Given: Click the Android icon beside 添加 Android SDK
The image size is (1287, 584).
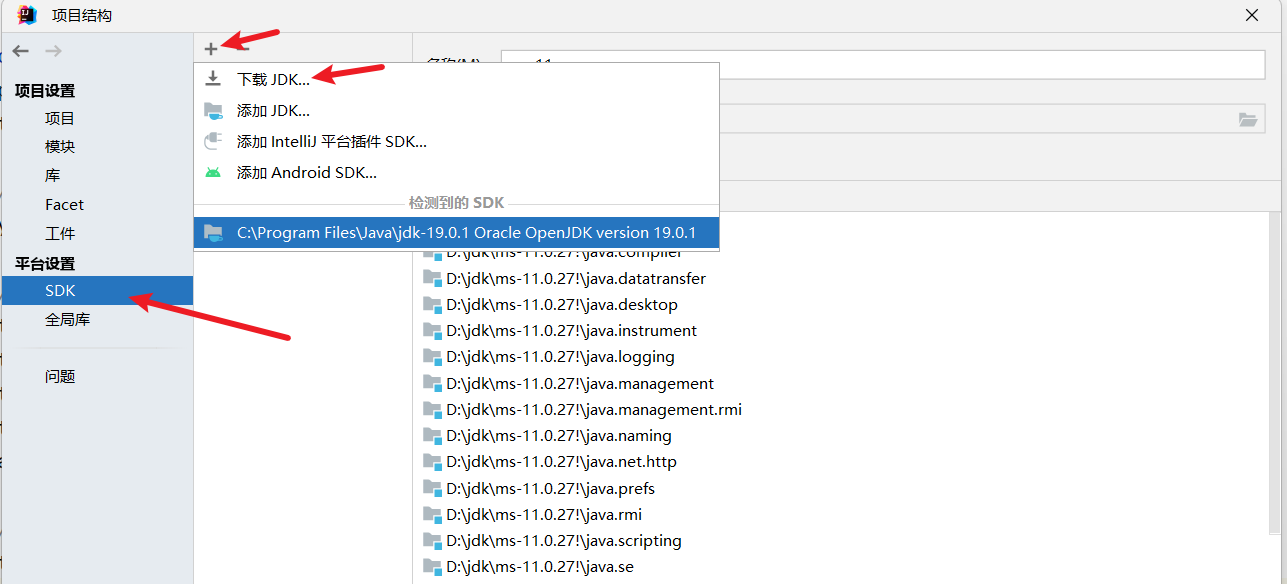Looking at the screenshot, I should coord(213,172).
